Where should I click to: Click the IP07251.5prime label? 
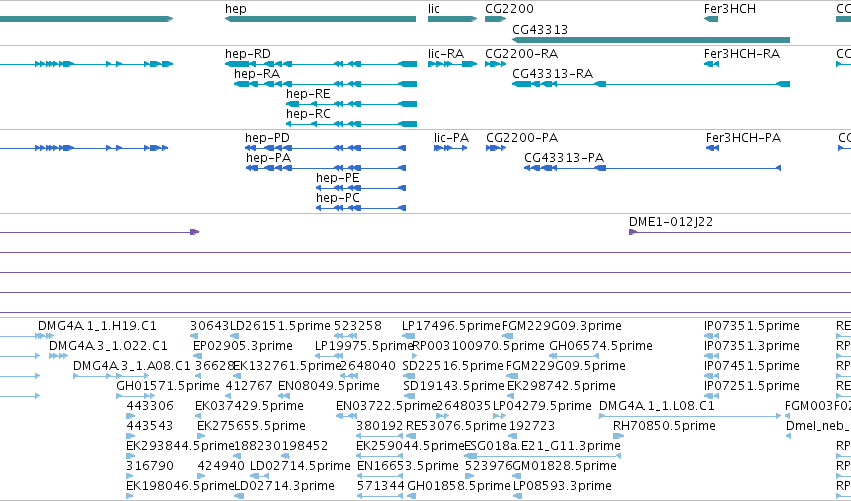752,386
